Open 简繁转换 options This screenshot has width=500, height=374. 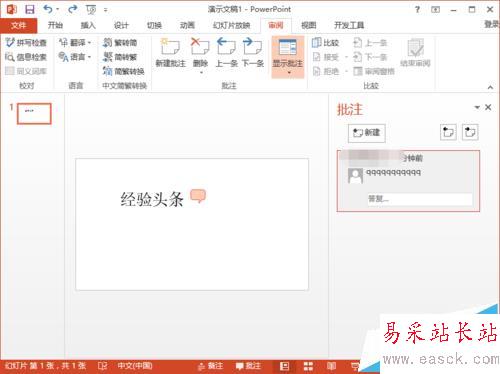click(124, 71)
